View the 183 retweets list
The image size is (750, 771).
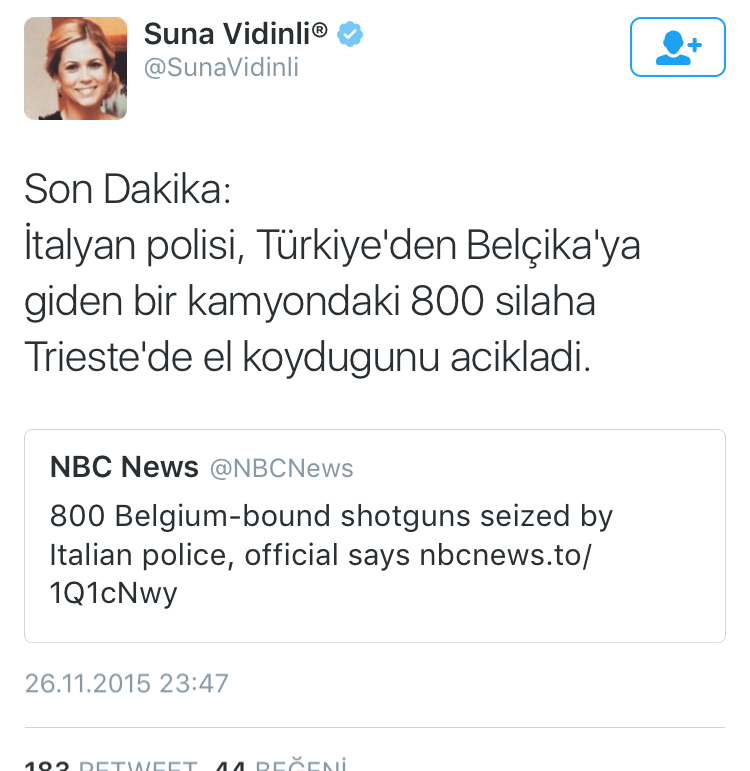click(x=100, y=766)
